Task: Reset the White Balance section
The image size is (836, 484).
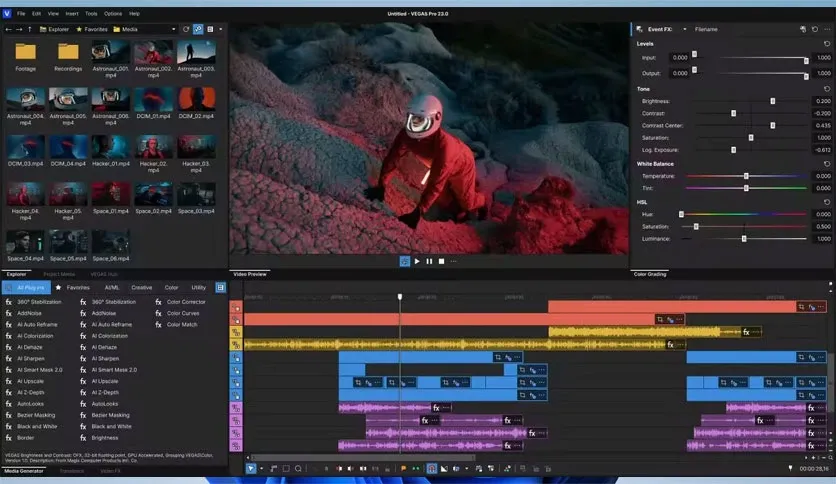Action: (827, 164)
